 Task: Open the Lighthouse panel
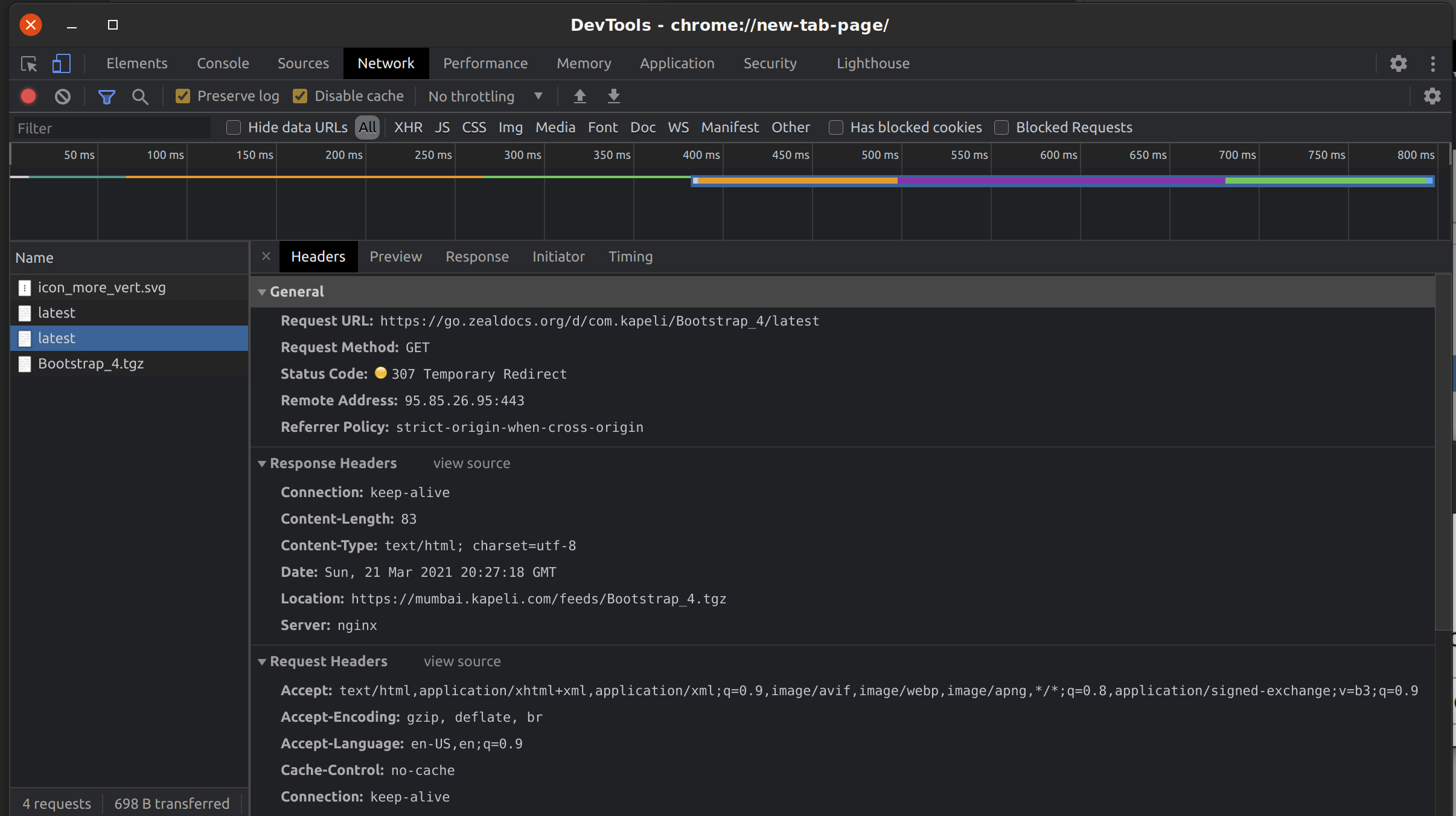873,63
